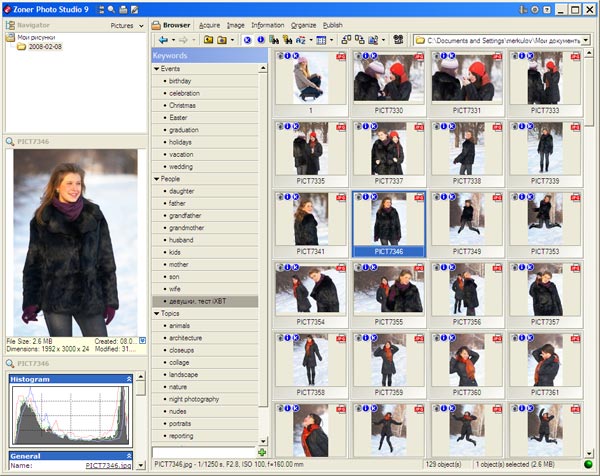Switch to the Browser tab
This screenshot has width=600, height=476.
(x=175, y=24)
